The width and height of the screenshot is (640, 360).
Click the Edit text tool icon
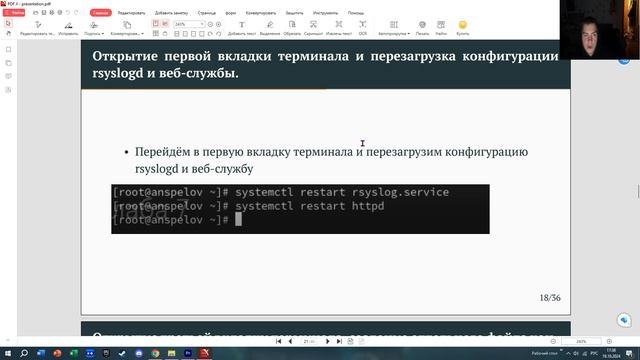pos(38,25)
